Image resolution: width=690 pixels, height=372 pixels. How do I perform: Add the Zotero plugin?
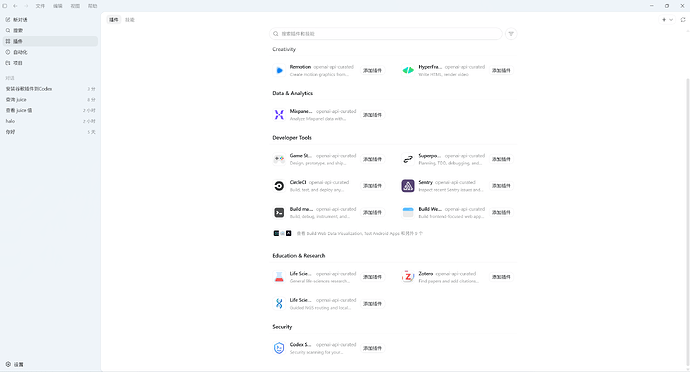[501, 277]
